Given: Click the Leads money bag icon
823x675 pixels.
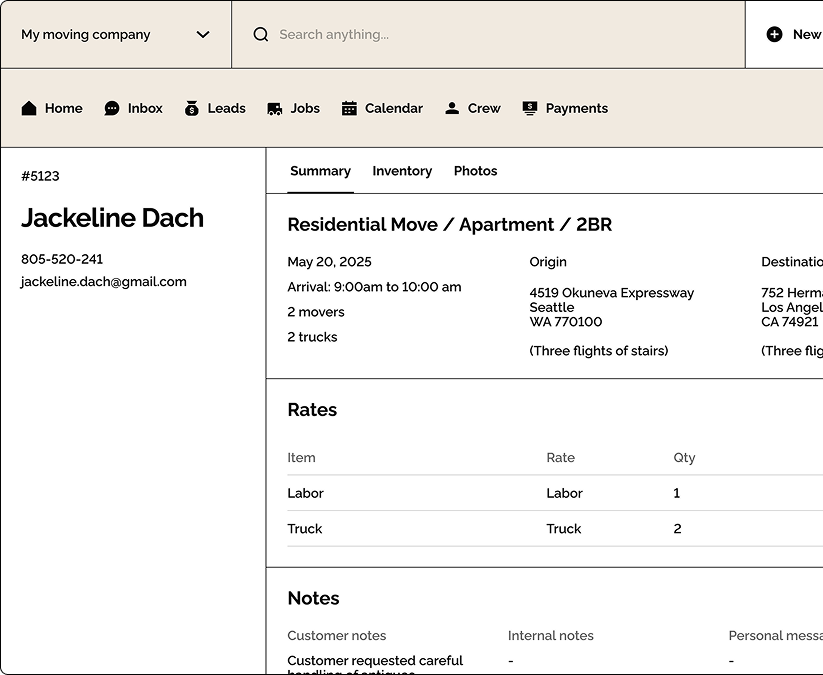Looking at the screenshot, I should coord(192,108).
